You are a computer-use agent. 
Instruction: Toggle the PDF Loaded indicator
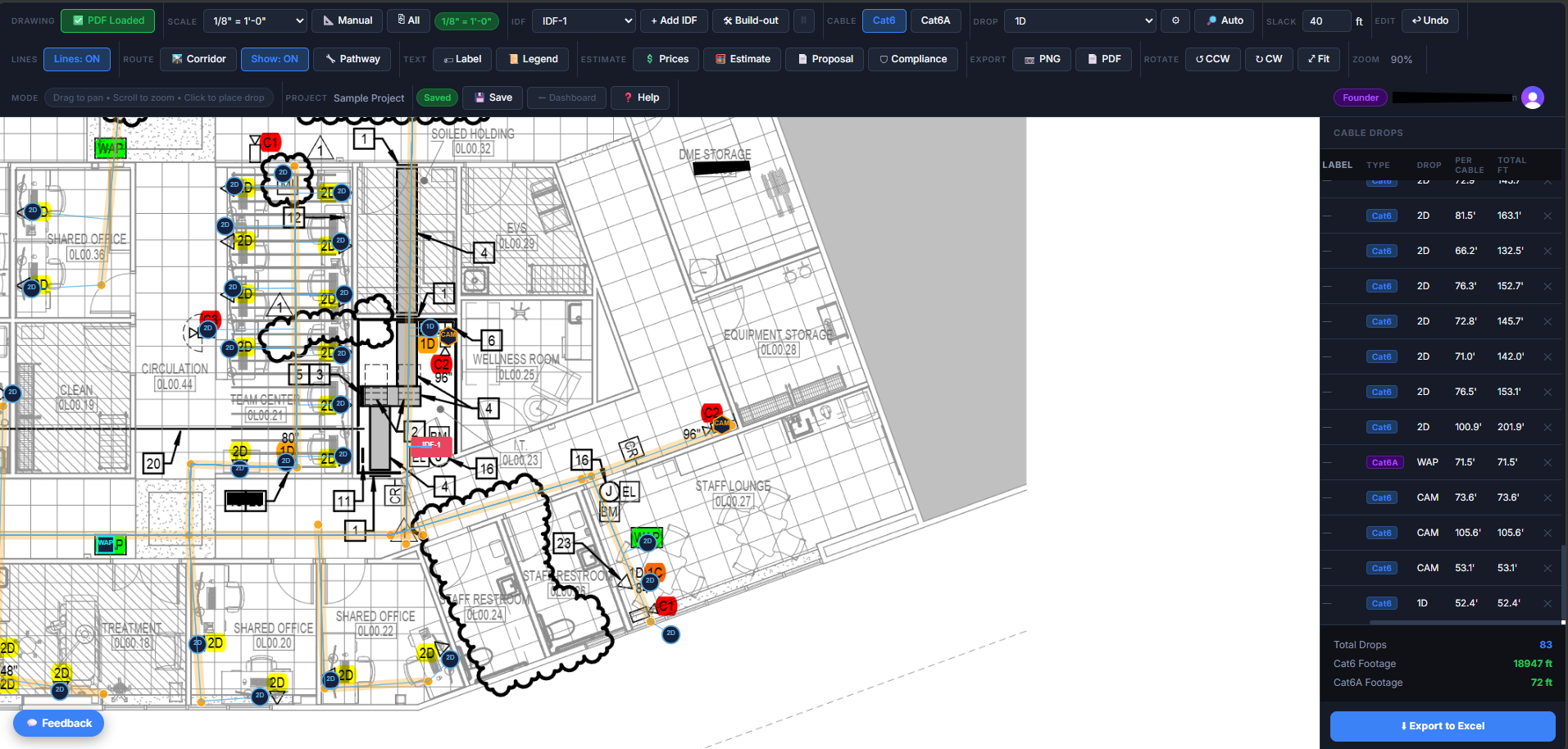[107, 20]
